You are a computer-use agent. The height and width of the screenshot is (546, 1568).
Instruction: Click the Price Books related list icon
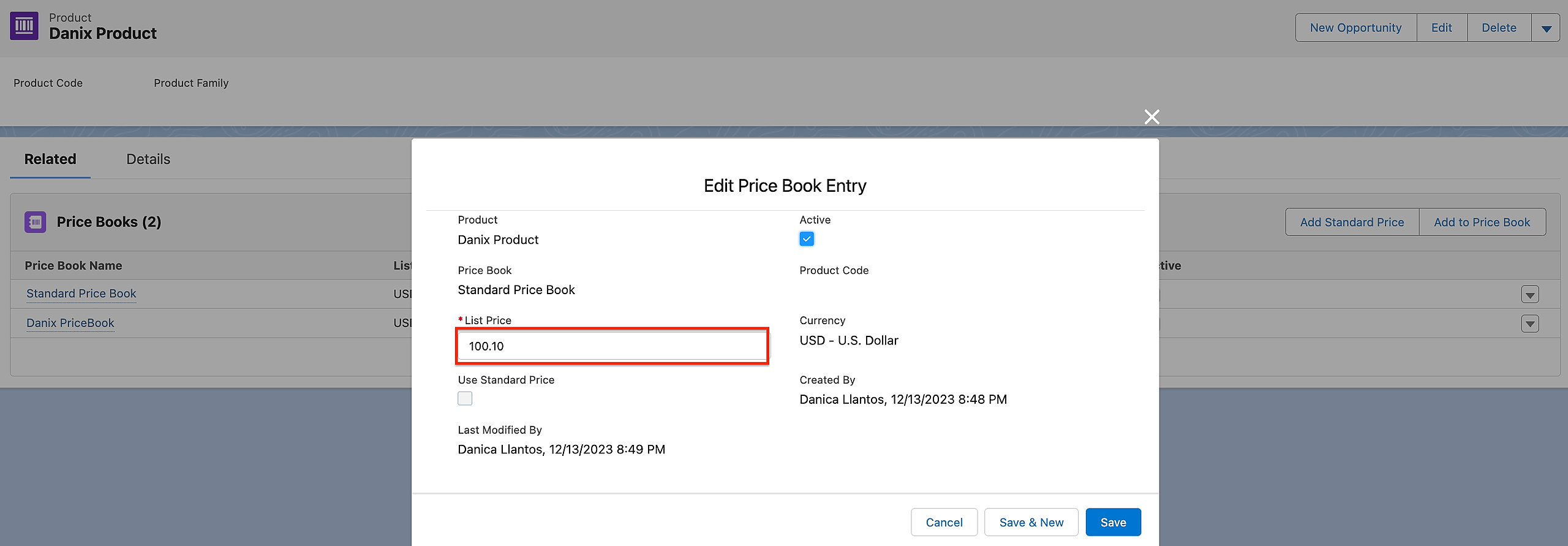pyautogui.click(x=36, y=222)
